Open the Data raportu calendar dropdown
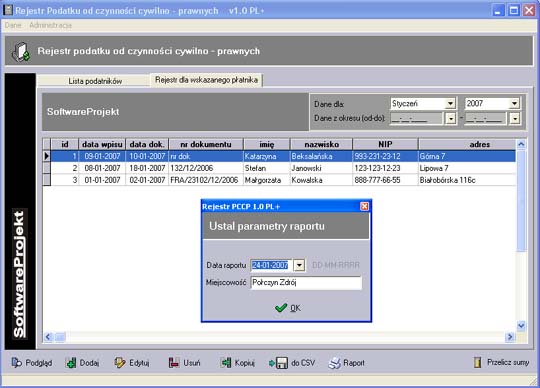The height and width of the screenshot is (388, 540). pyautogui.click(x=299, y=265)
